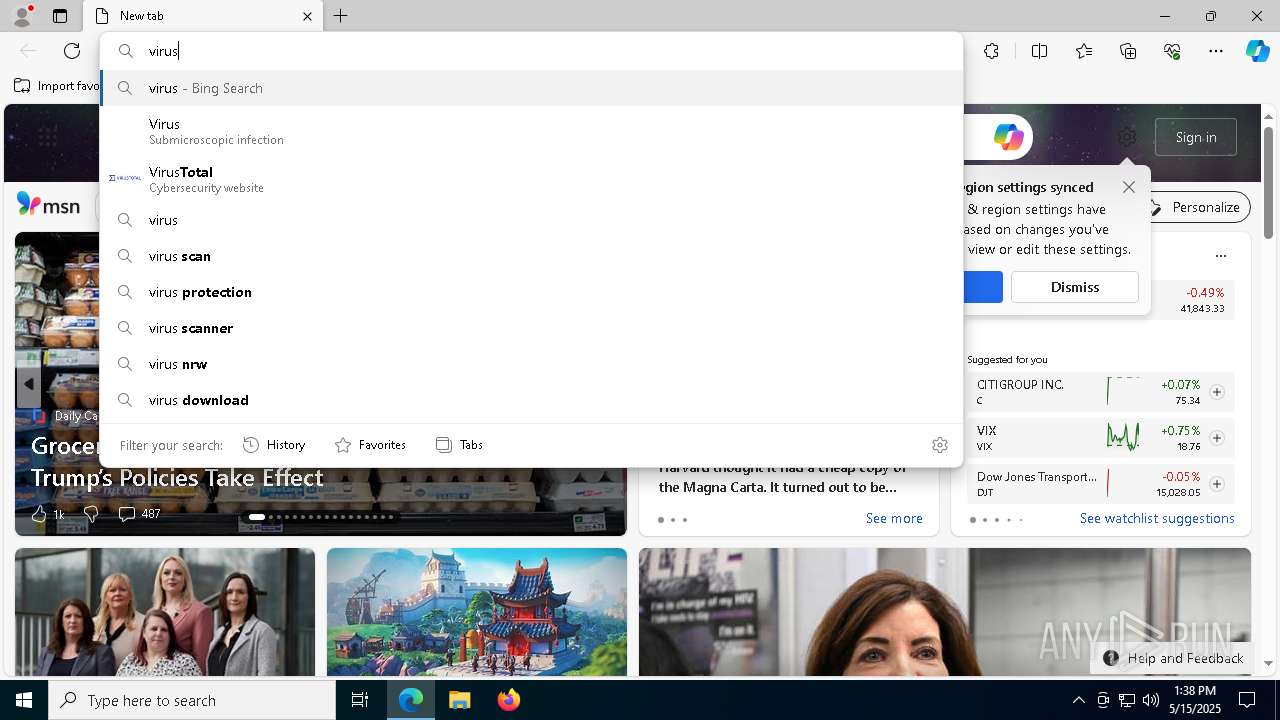Open comments on grocery story
This screenshot has width=1280, height=720.
pos(139,514)
